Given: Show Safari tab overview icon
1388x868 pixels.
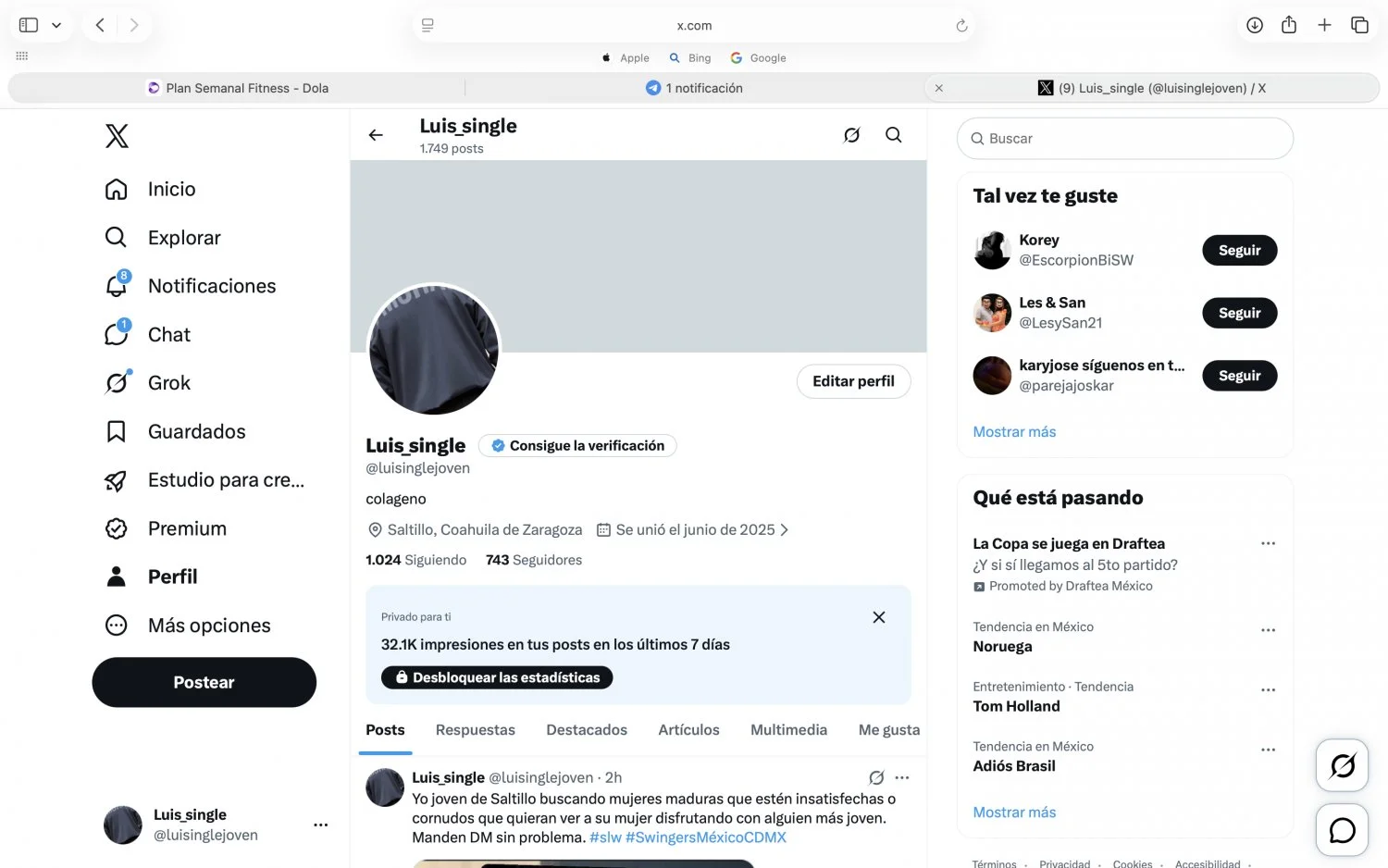Looking at the screenshot, I should (x=1359, y=25).
